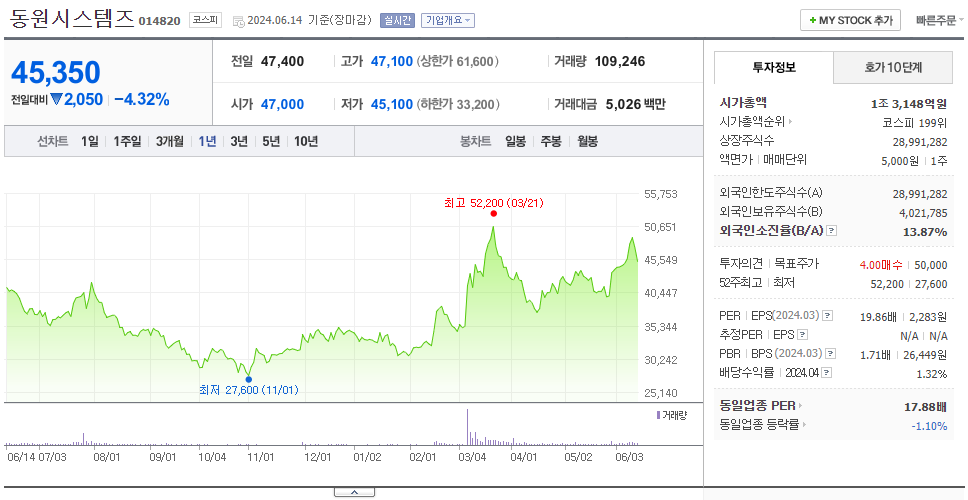
Task: Select the 5년 line chart period
Action: 271,141
